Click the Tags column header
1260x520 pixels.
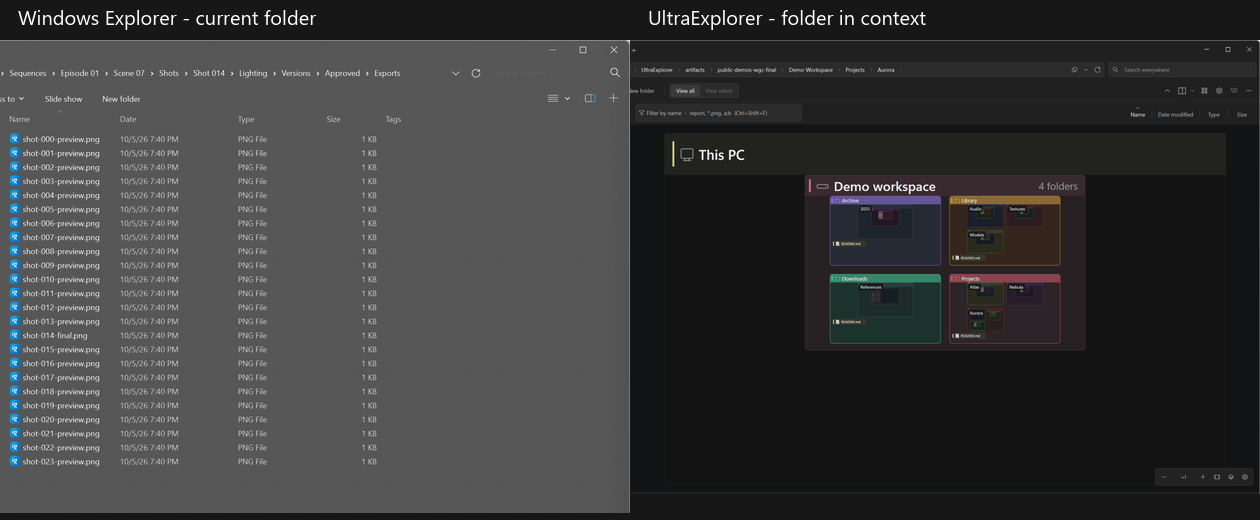[393, 119]
